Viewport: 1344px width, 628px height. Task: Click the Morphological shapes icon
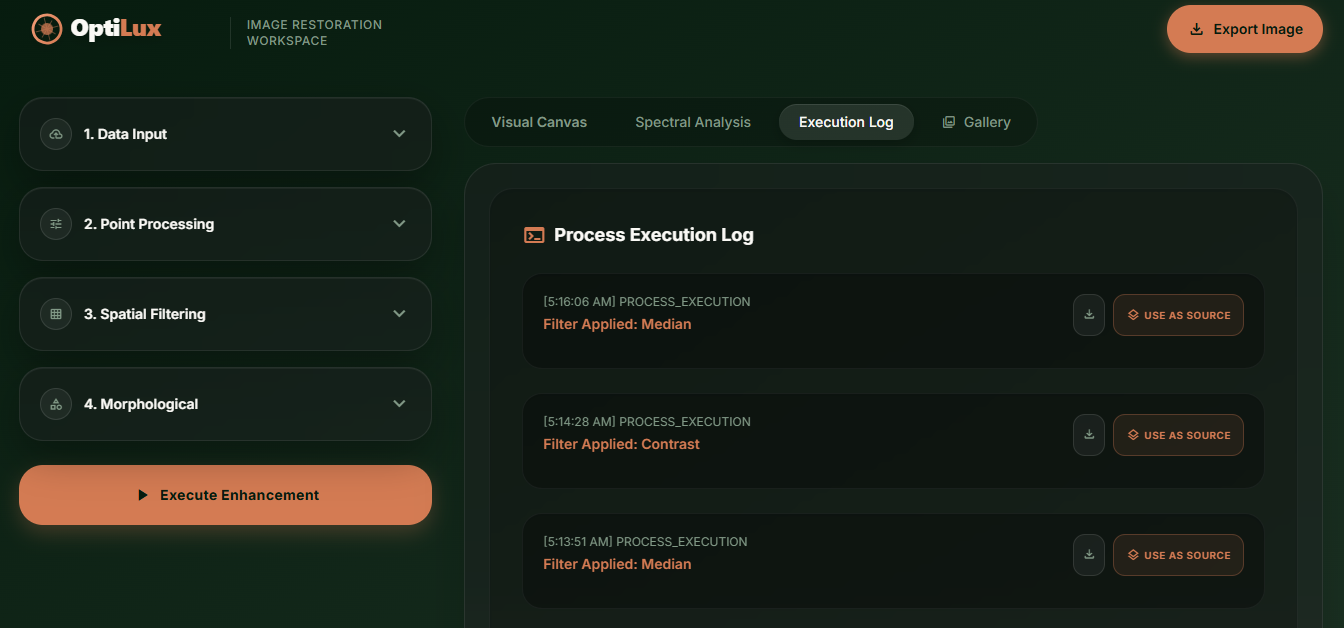tap(56, 404)
